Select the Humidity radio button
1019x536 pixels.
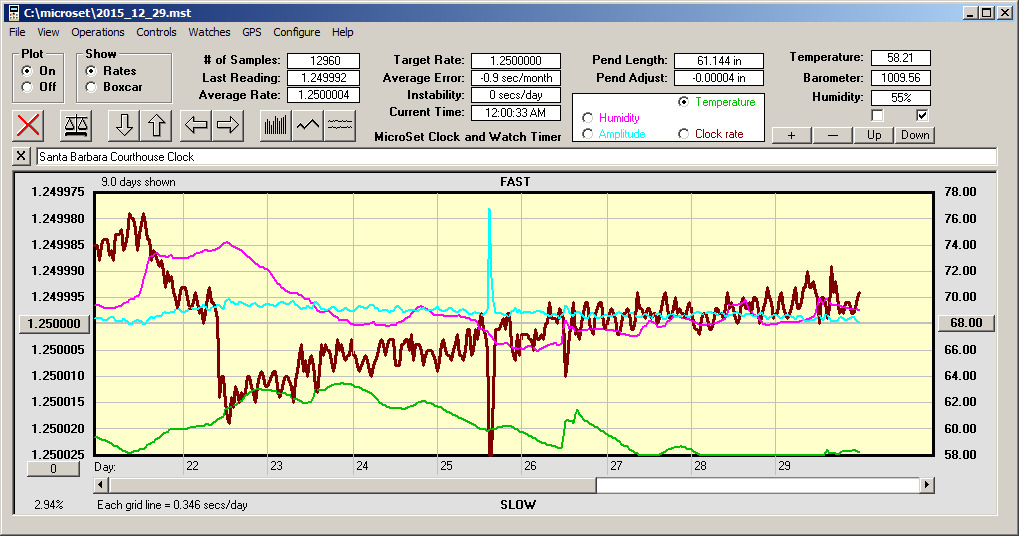[587, 118]
